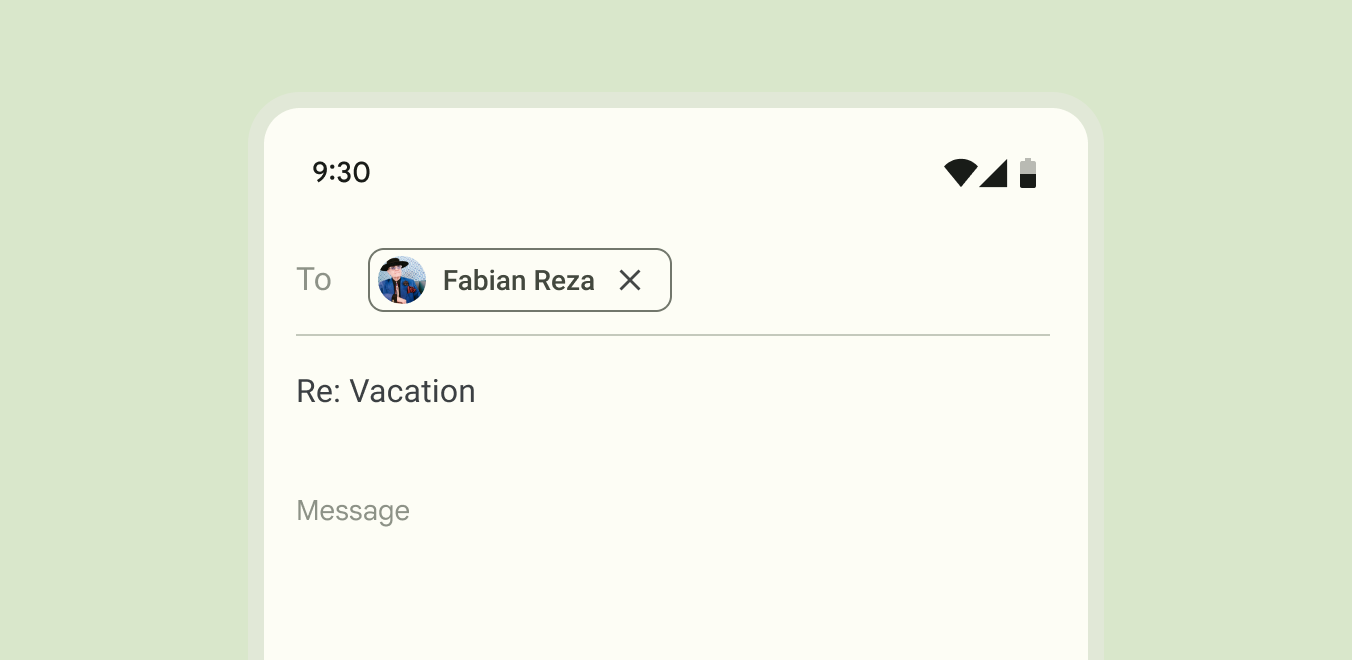Viewport: 1352px width, 660px height.
Task: Click the clock showing 9:30
Action: pos(341,172)
